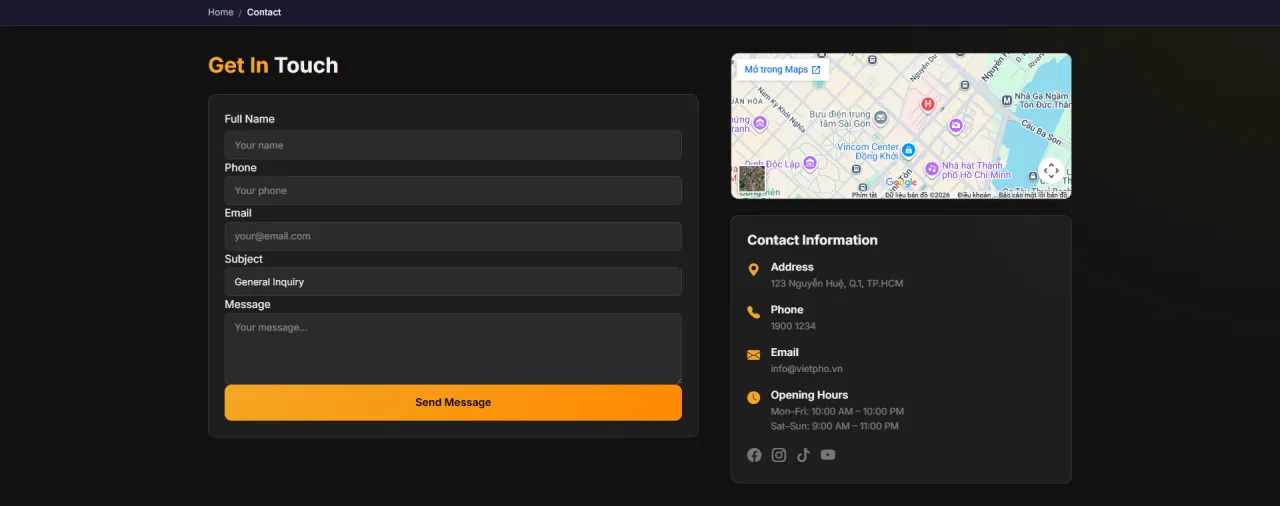Click the Full Name field label
Image resolution: width=1280 pixels, height=506 pixels.
249,119
